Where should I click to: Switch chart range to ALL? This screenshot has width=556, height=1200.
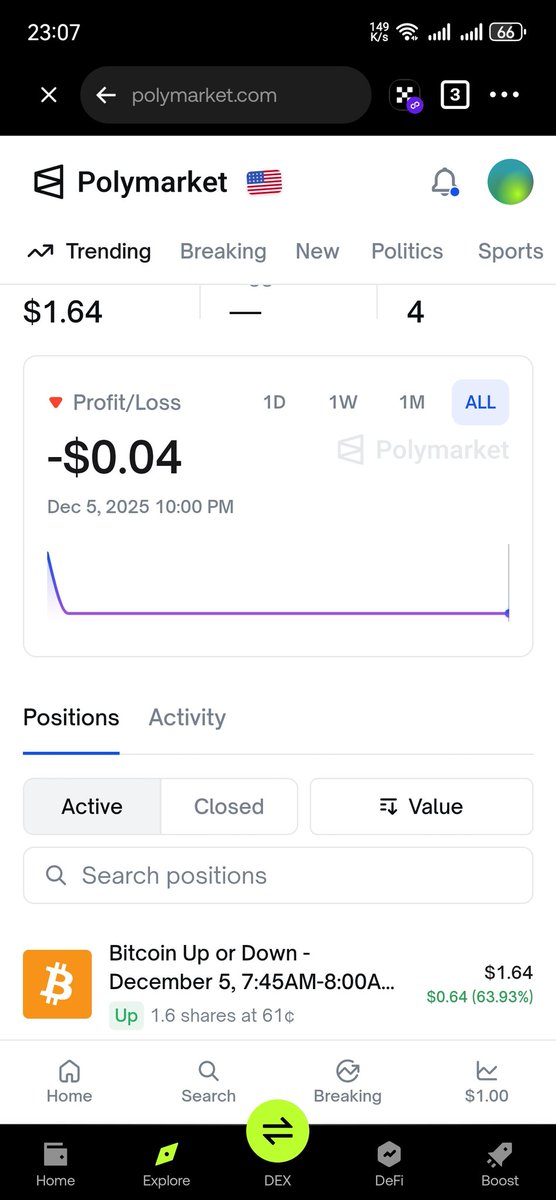tap(480, 402)
